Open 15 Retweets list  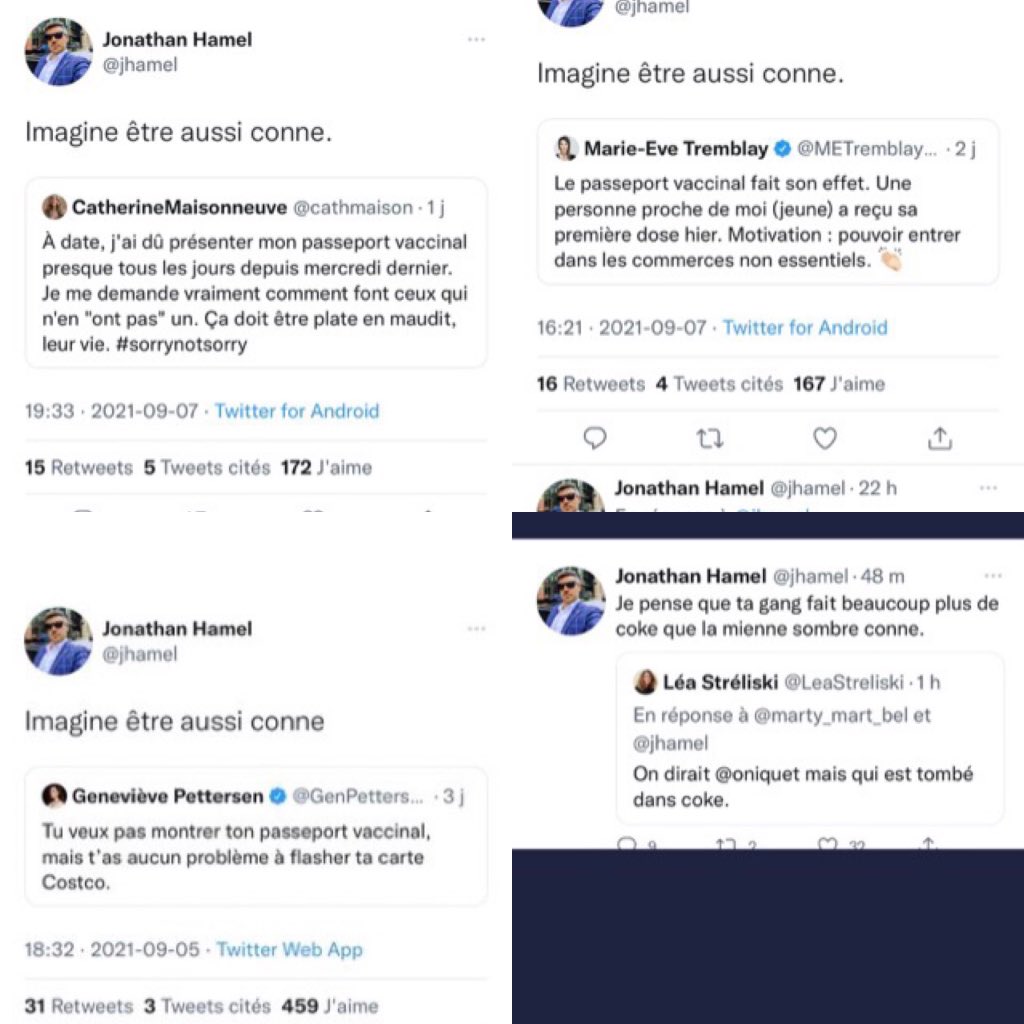pyautogui.click(x=78, y=468)
